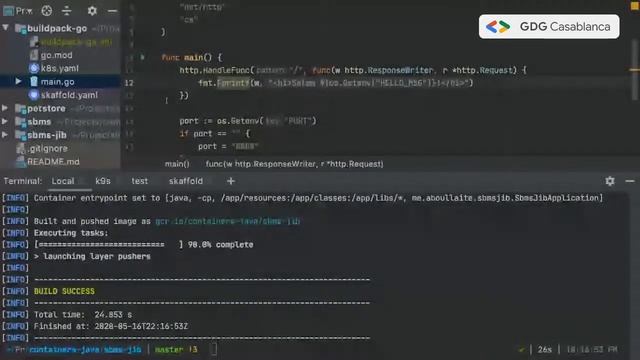Collapse the buildpack-go folder
Viewport: 640px width, 360px height.
point(5,28)
